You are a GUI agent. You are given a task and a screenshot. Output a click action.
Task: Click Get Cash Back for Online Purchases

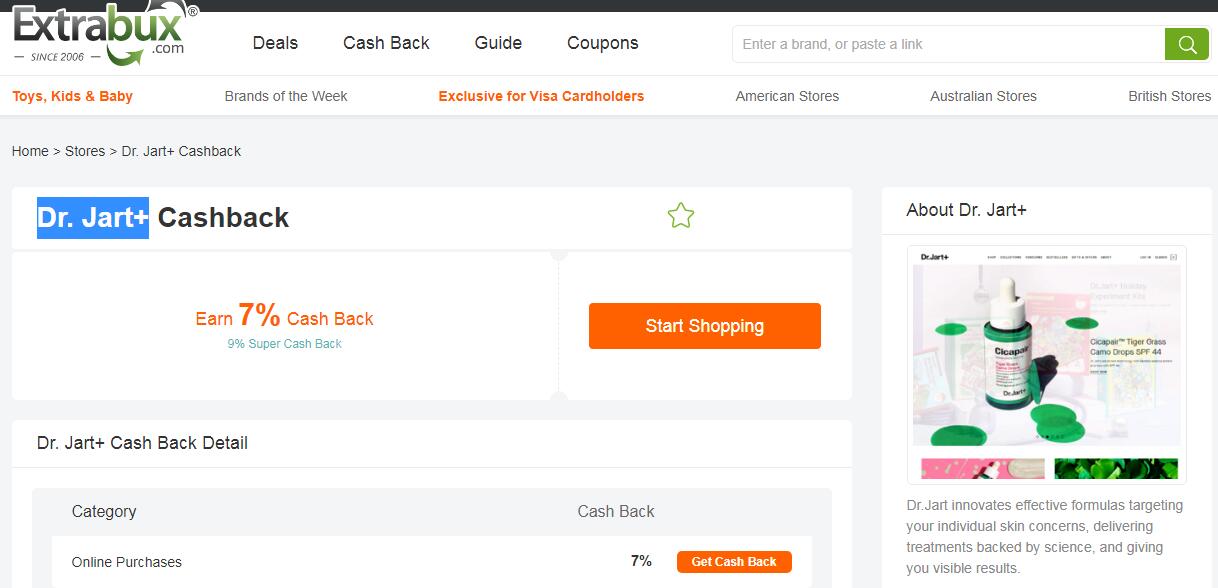point(734,562)
